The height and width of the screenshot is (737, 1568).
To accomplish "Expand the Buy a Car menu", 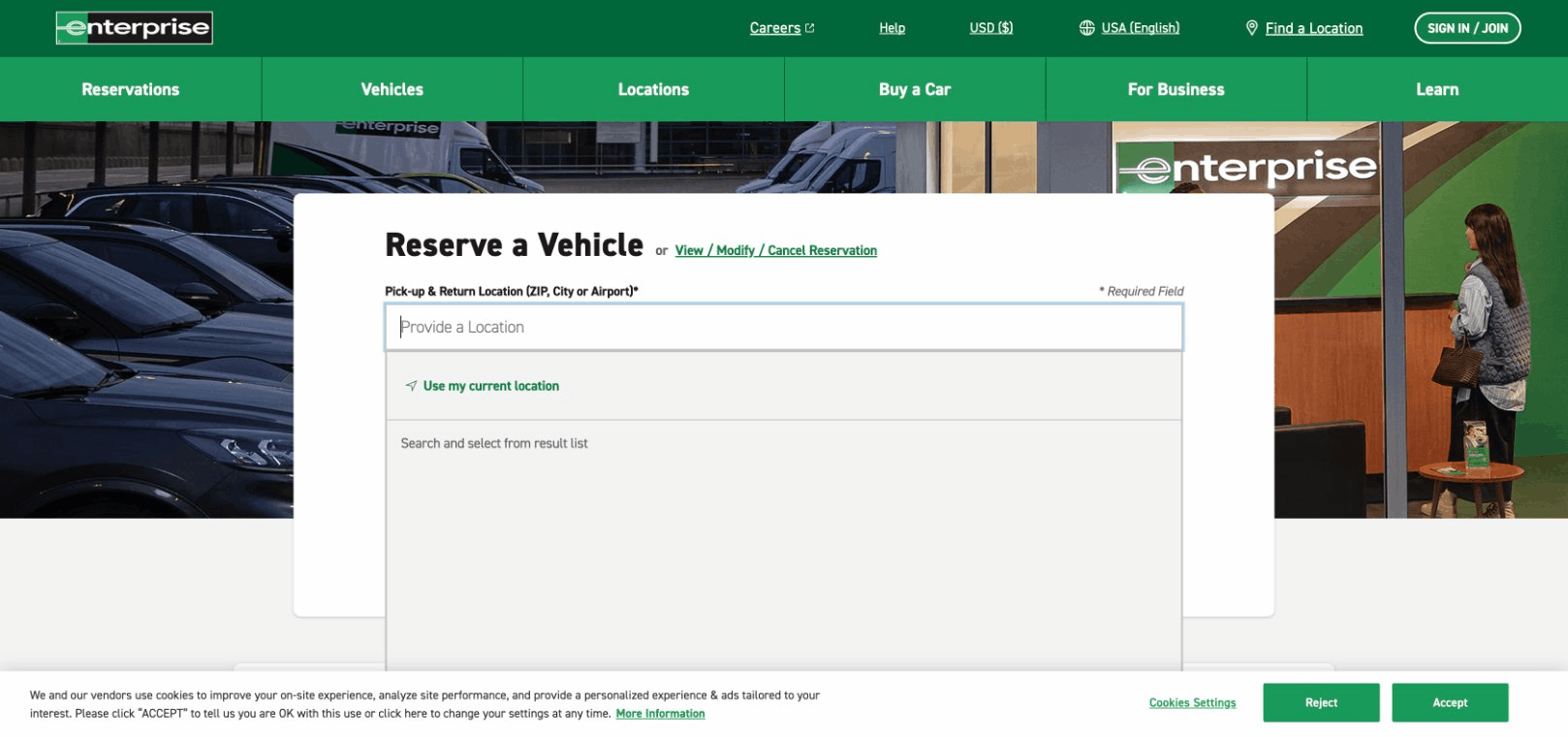I will (x=914, y=89).
